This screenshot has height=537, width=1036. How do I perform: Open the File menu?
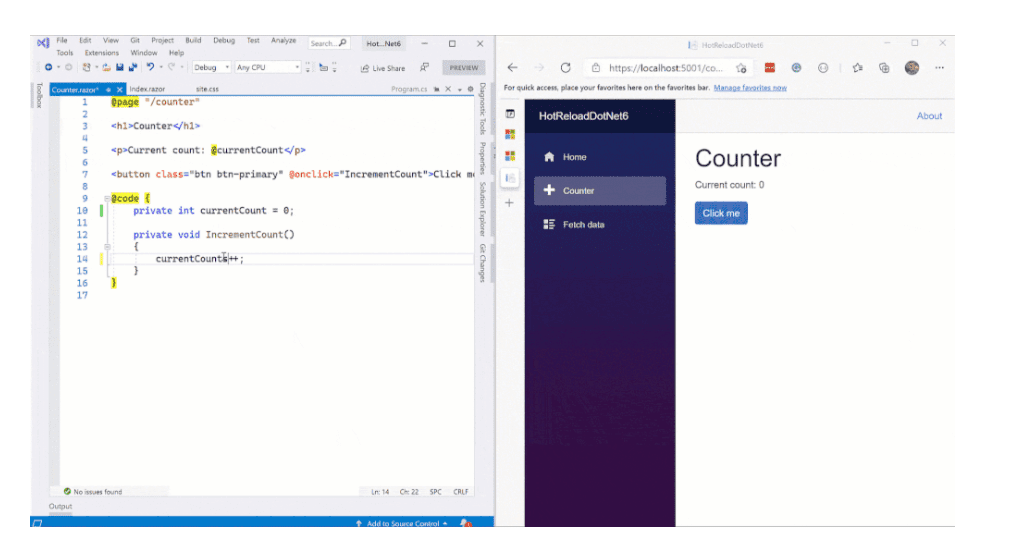click(x=62, y=40)
